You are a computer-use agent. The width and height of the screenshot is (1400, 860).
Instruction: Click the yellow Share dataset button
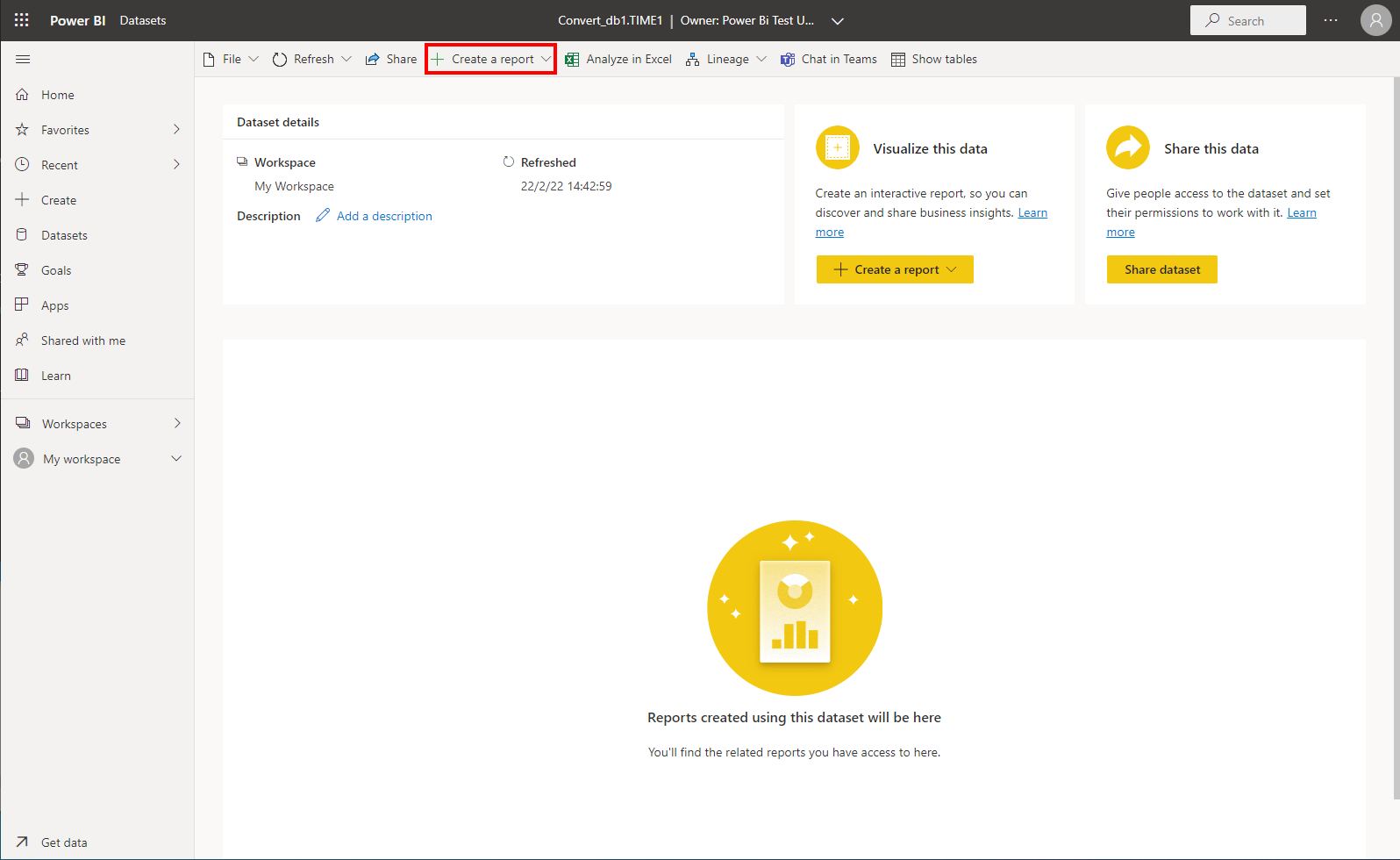1161,269
